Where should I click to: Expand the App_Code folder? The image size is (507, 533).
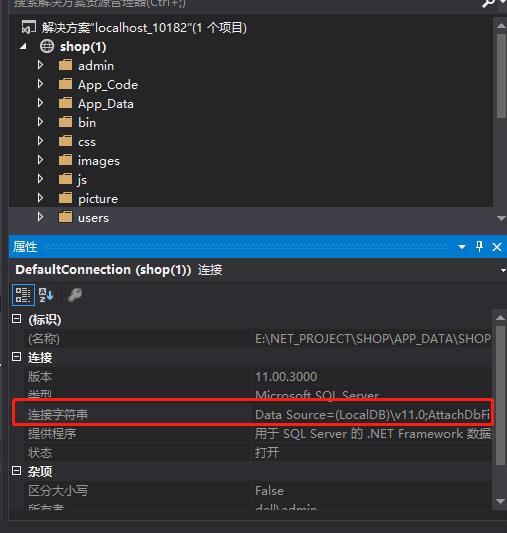point(40,84)
